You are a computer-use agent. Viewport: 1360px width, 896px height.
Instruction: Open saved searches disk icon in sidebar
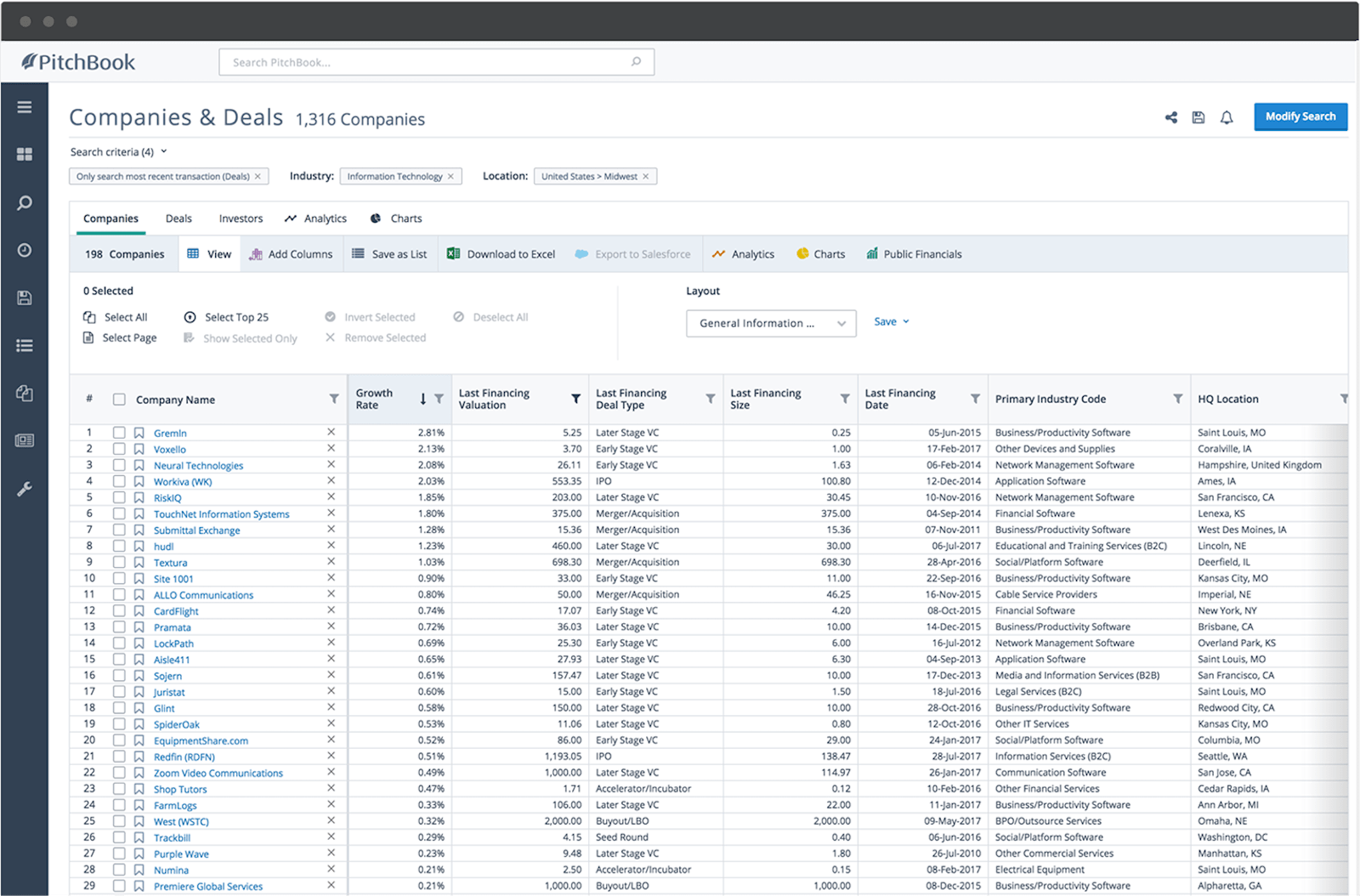[25, 298]
